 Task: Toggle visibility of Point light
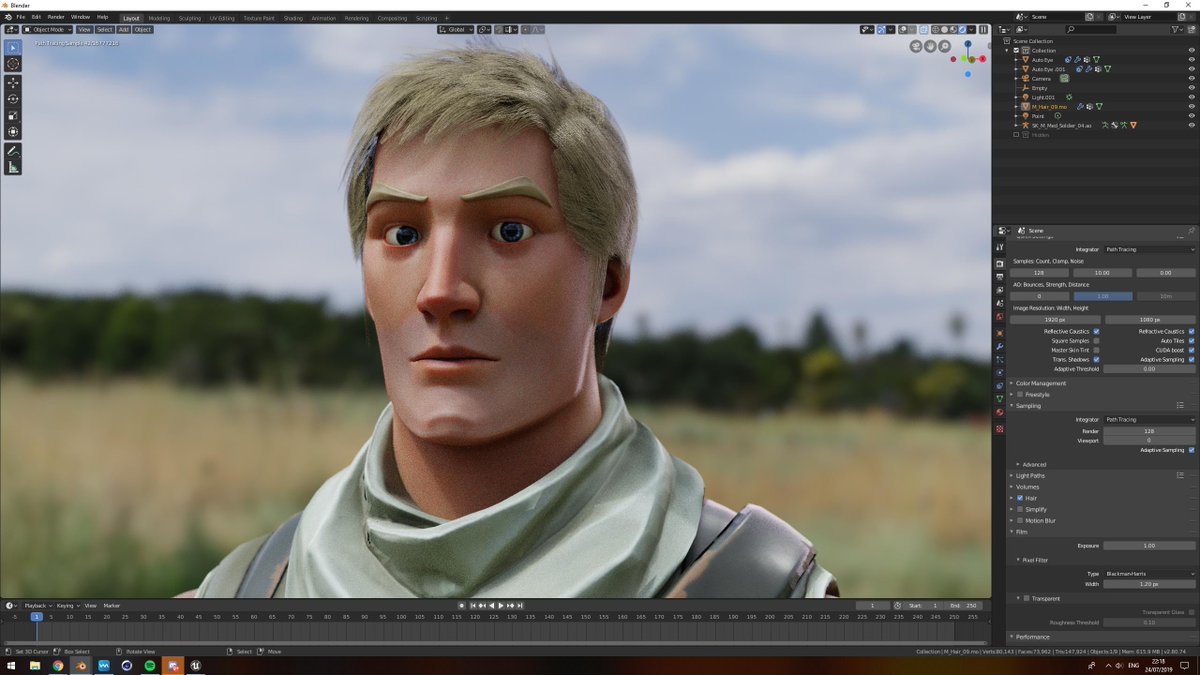coord(1191,116)
